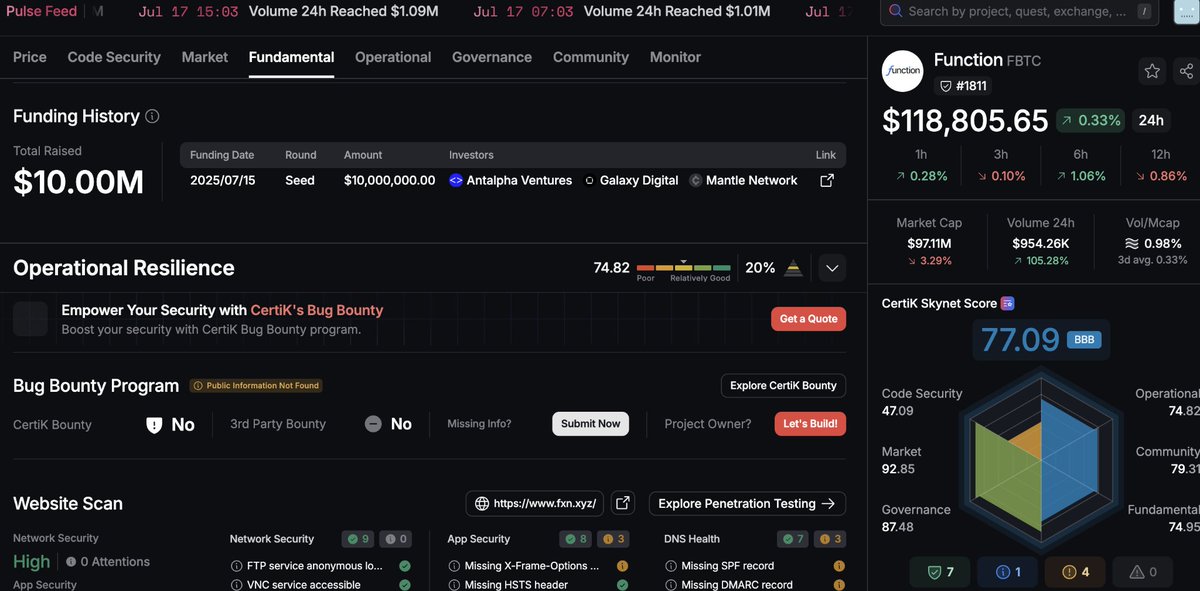Click the CertiK Skynet Score badge icon

(1008, 303)
